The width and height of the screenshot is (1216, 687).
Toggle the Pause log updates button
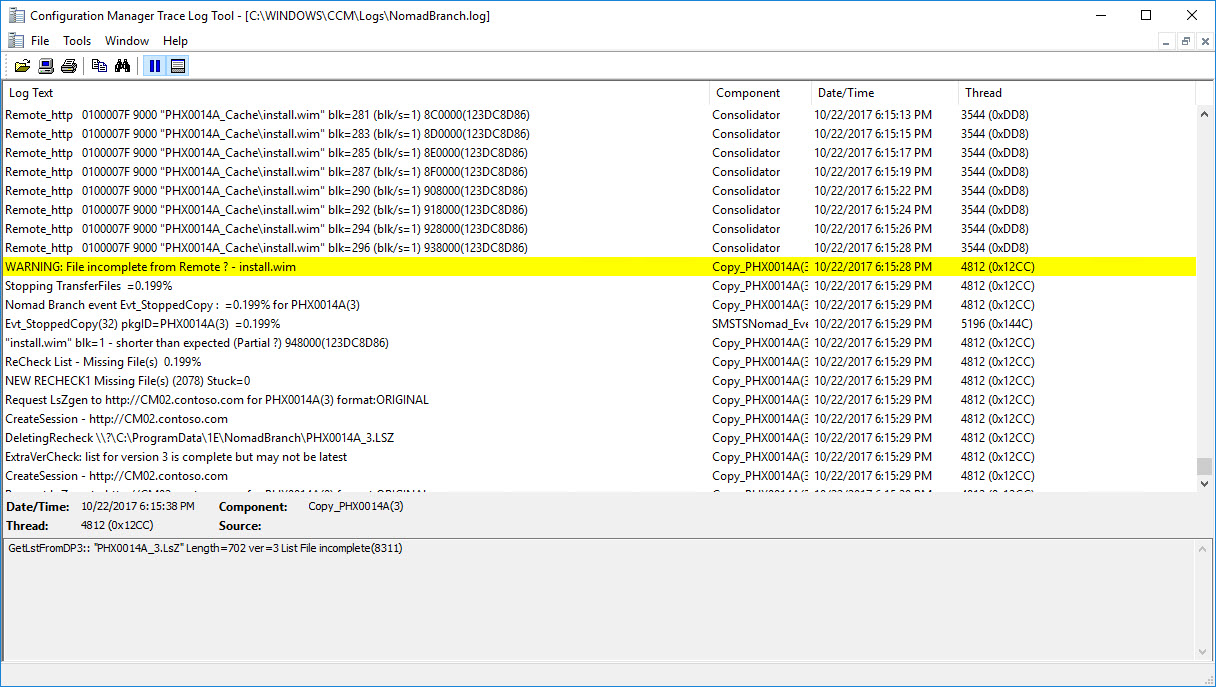click(x=154, y=66)
